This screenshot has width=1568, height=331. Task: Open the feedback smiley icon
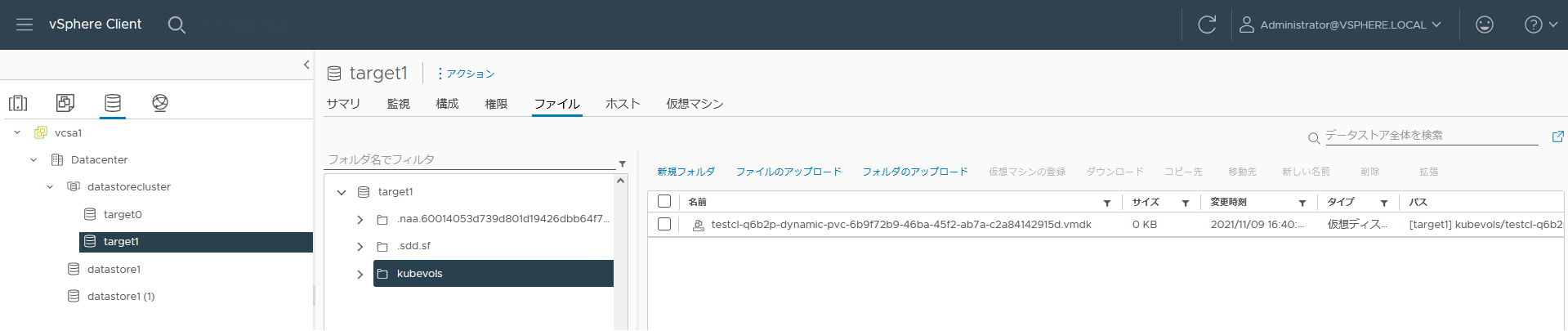[1485, 25]
